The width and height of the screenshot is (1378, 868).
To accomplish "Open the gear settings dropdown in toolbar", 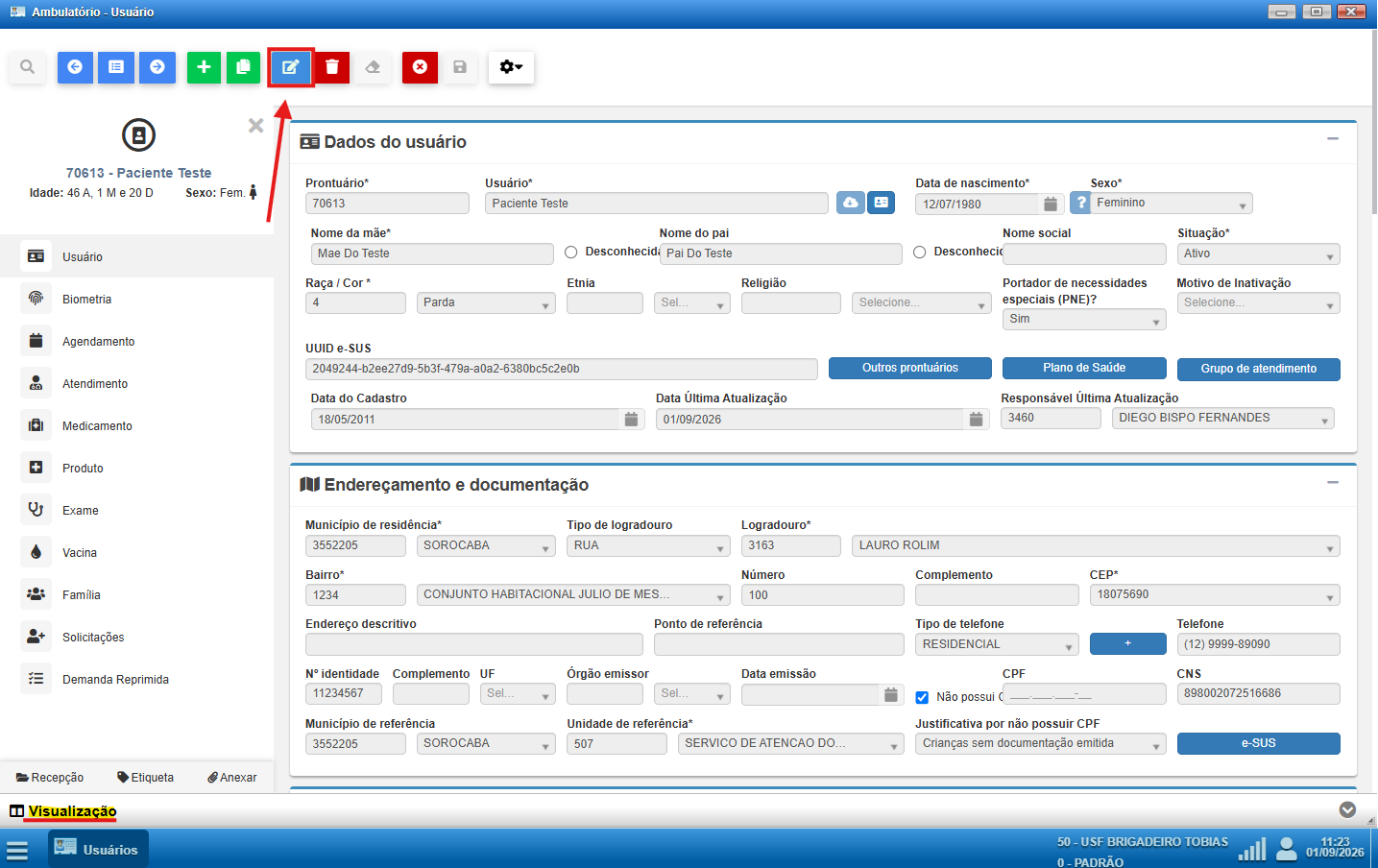I will pos(511,67).
